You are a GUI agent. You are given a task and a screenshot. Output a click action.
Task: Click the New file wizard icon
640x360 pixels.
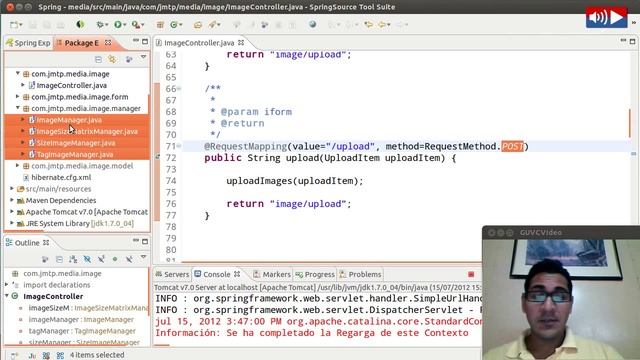[x=13, y=25]
